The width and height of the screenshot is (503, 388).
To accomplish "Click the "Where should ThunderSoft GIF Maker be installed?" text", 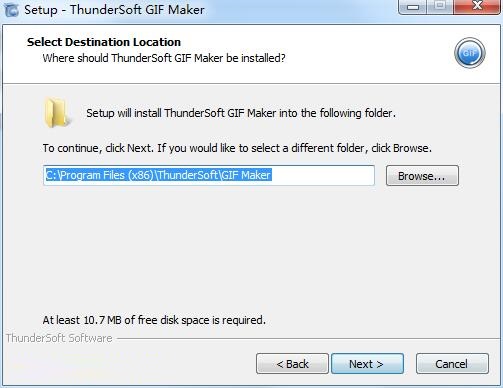I will 164,58.
